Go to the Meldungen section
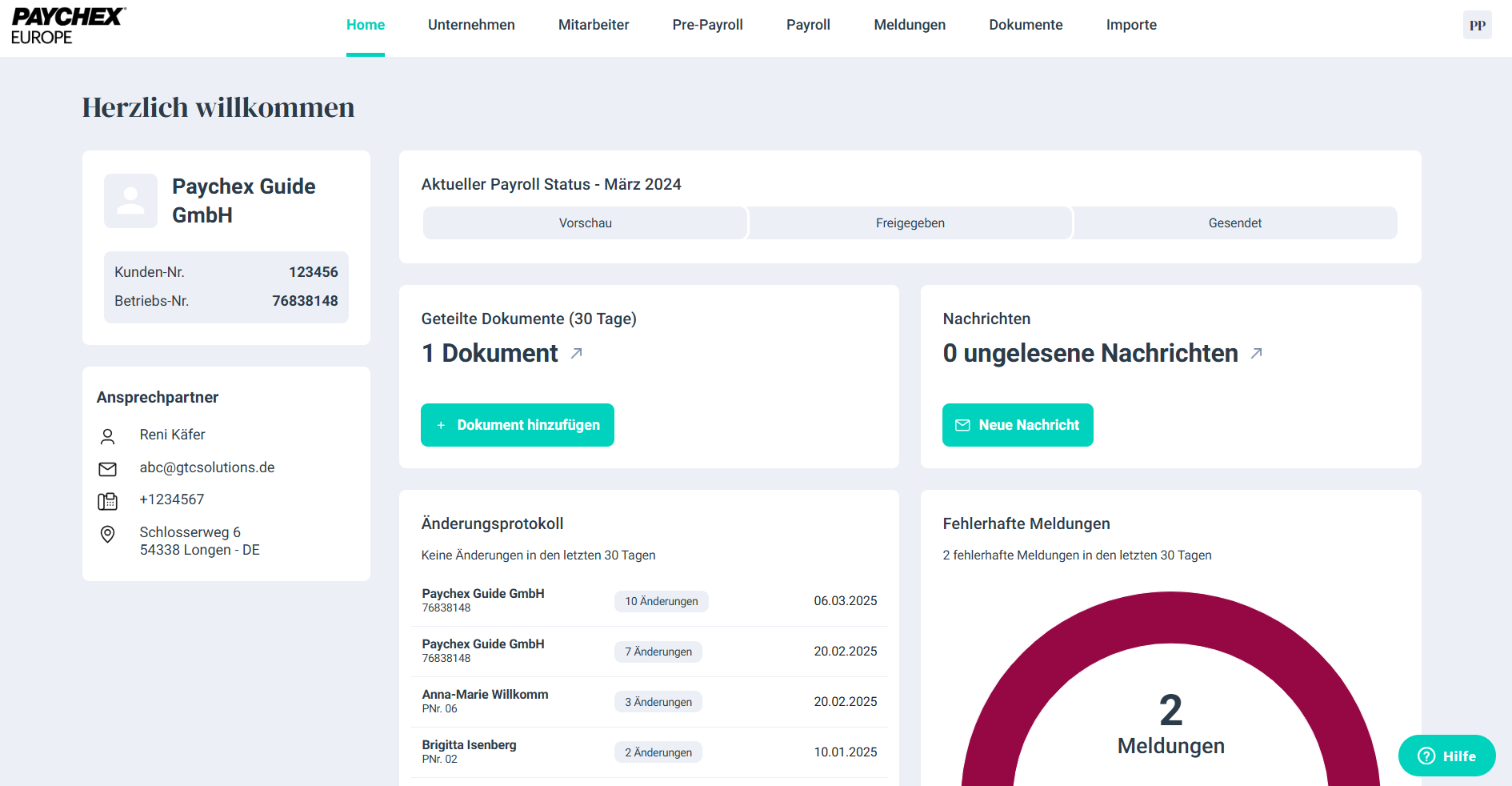This screenshot has height=786, width=1512. click(x=910, y=25)
